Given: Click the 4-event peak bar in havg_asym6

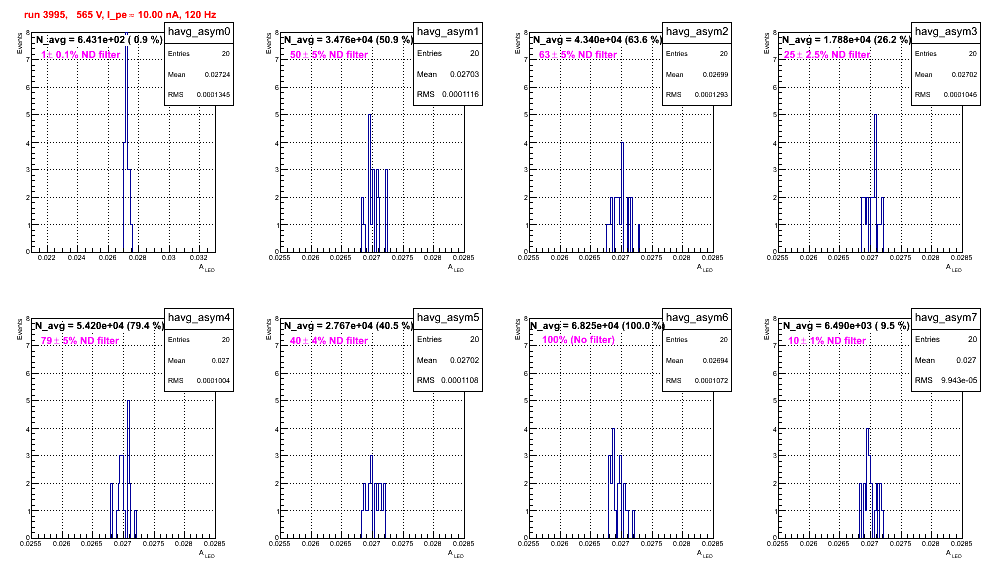Looking at the screenshot, I should [x=613, y=483].
